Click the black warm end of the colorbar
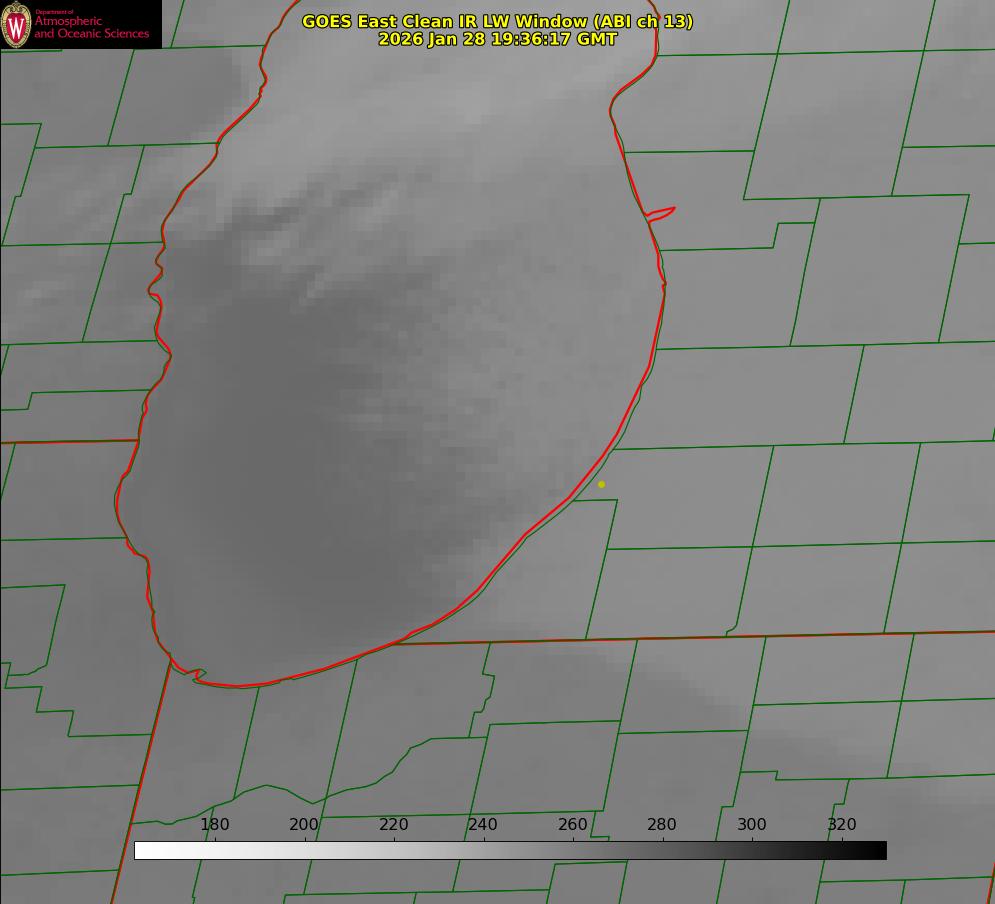This screenshot has width=995, height=904. point(878,850)
